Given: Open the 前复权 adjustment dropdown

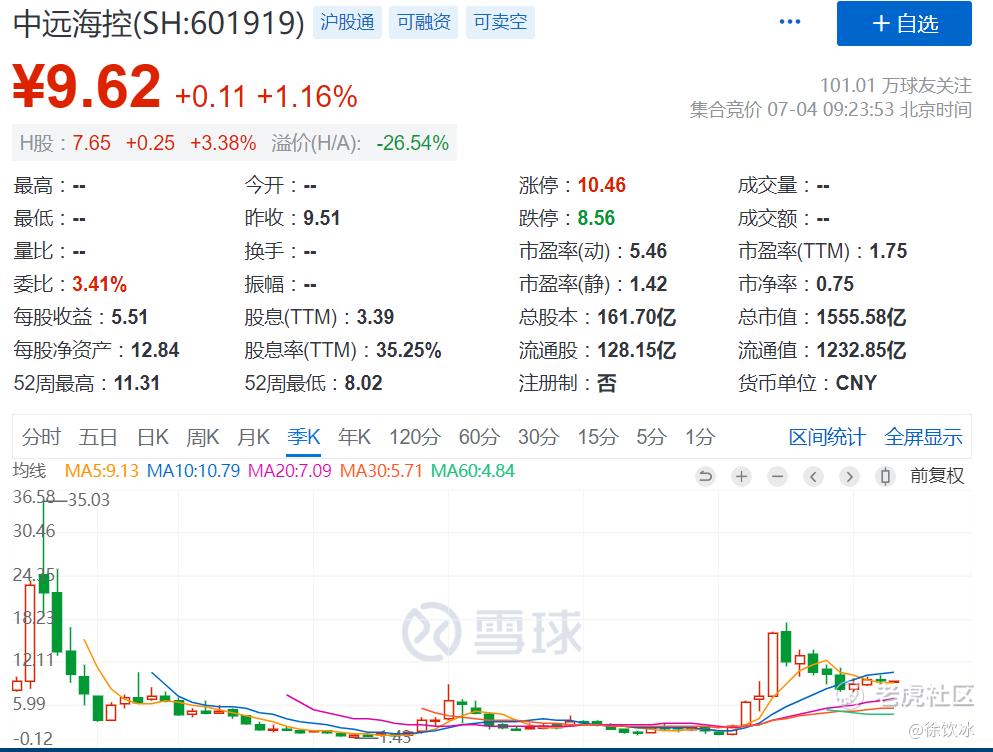Looking at the screenshot, I should point(937,476).
